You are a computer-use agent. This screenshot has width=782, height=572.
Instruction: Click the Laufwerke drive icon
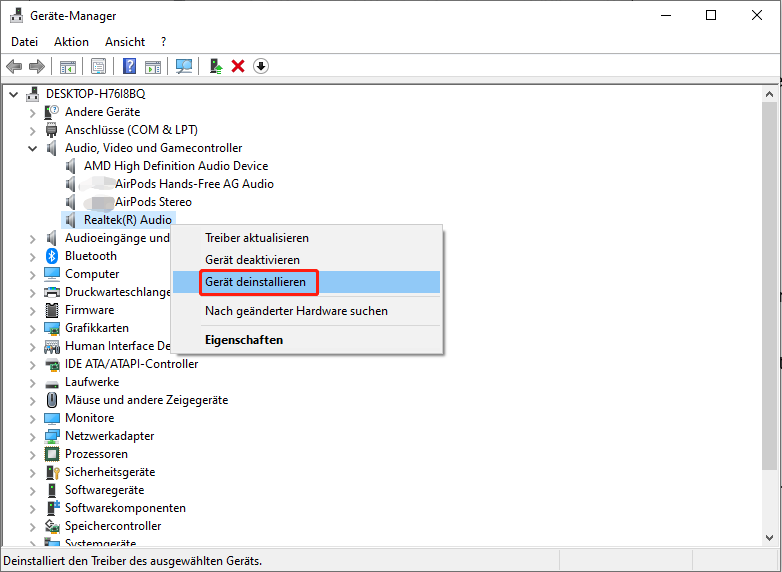click(52, 383)
